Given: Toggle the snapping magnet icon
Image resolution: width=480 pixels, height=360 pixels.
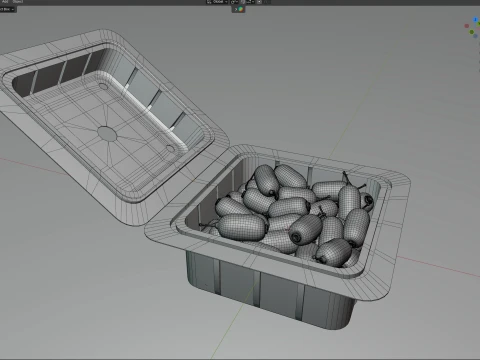Looking at the screenshot, I should tap(243, 2).
